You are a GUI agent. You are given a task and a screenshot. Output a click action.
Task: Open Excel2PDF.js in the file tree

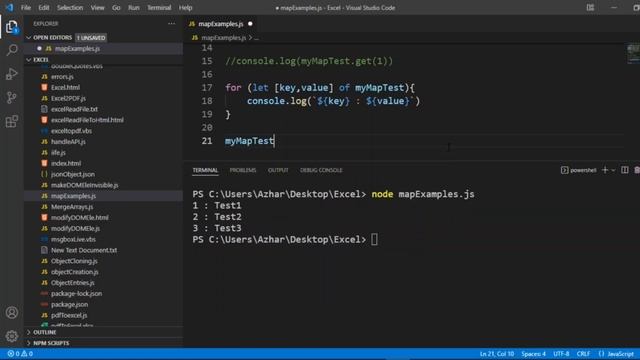(x=68, y=98)
